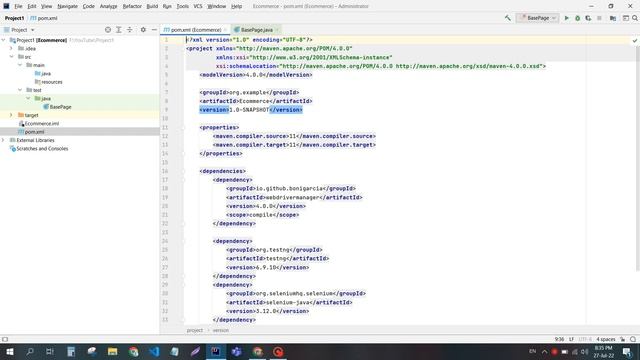Open the Refactor menu

tap(132, 6)
